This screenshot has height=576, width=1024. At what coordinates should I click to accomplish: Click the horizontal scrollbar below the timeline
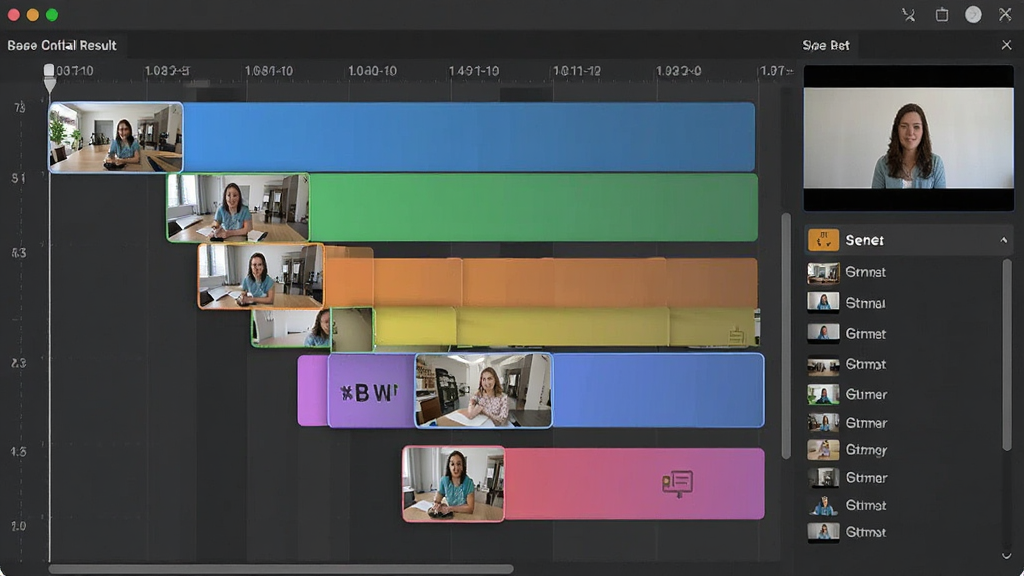[281, 569]
